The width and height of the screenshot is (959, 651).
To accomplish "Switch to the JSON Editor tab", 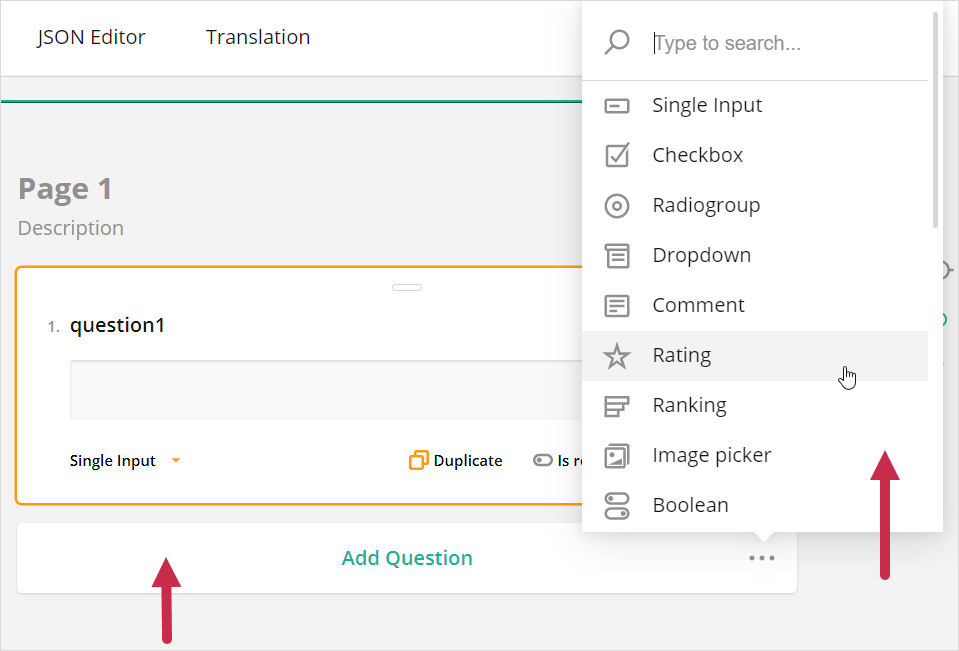I will (90, 37).
